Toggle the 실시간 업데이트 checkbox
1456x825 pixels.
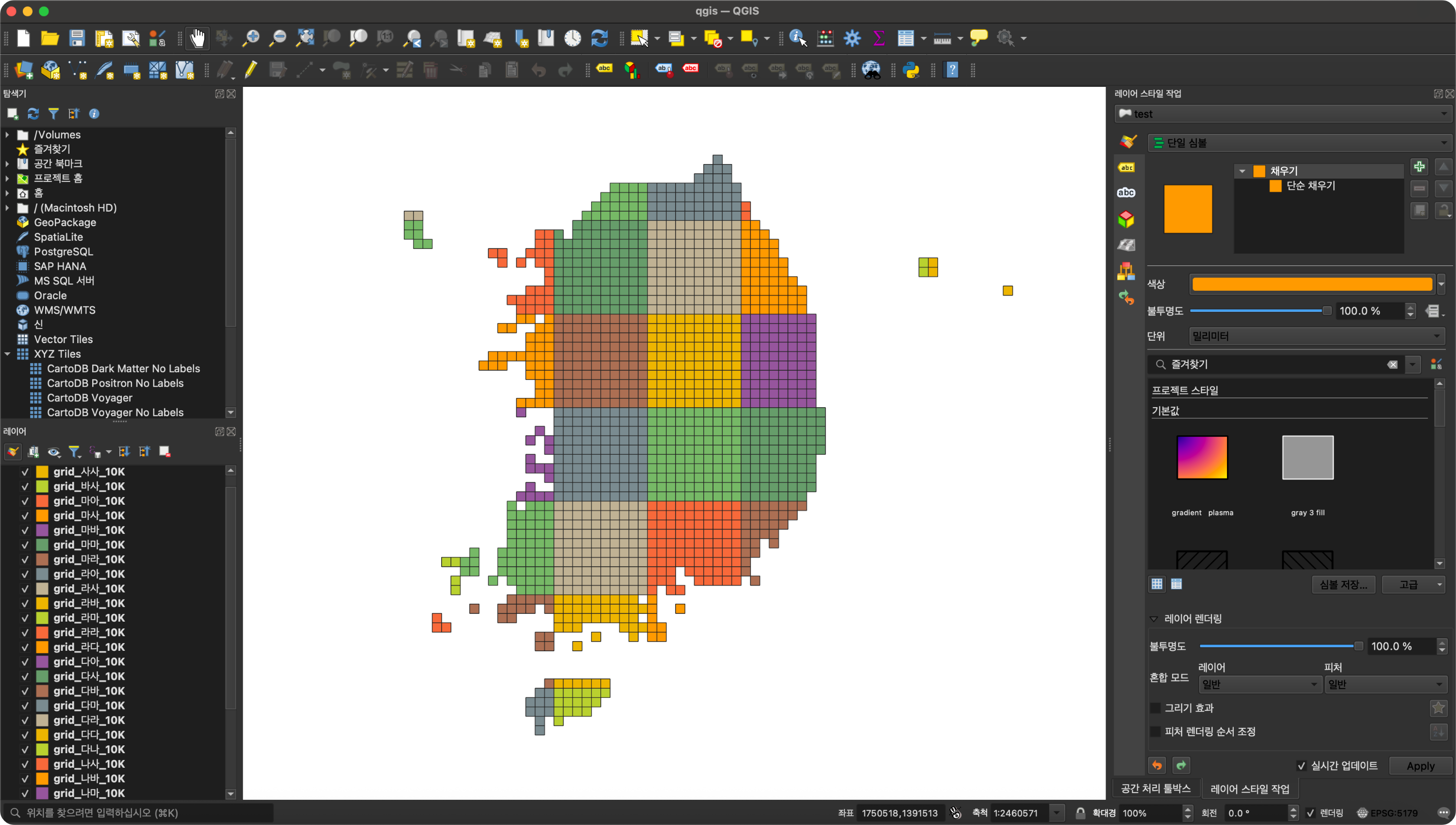click(x=1302, y=765)
